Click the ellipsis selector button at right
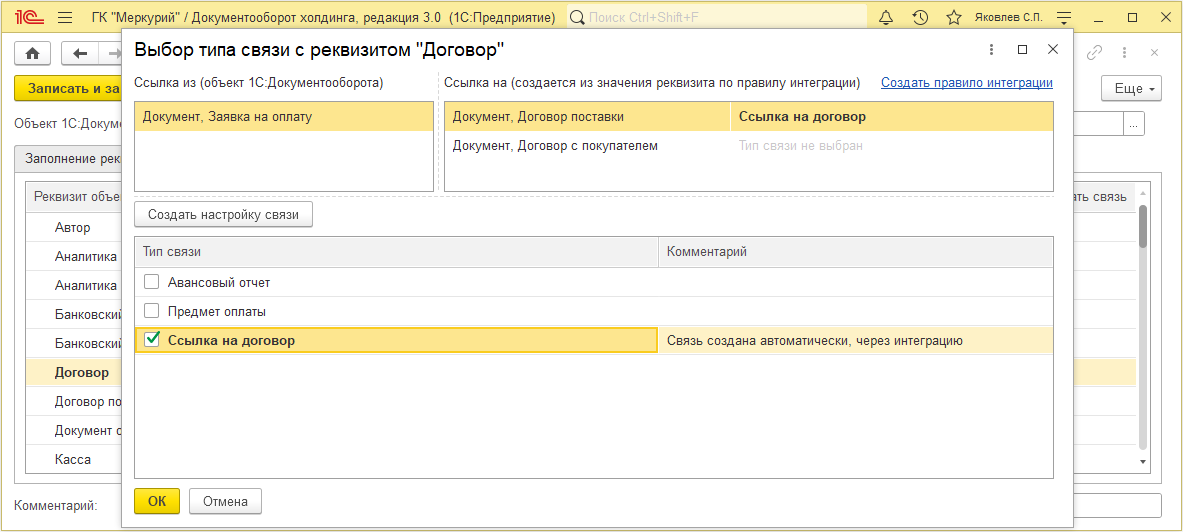Image resolution: width=1183 pixels, height=532 pixels. click(x=1133, y=125)
